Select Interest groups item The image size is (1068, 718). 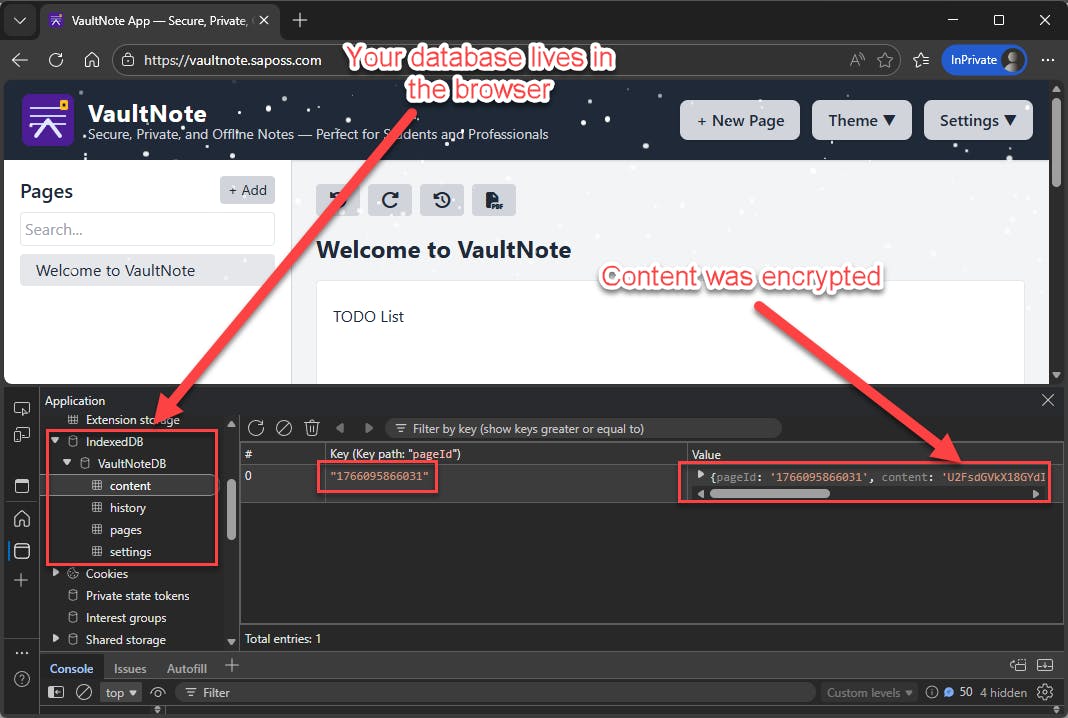[x=126, y=617]
